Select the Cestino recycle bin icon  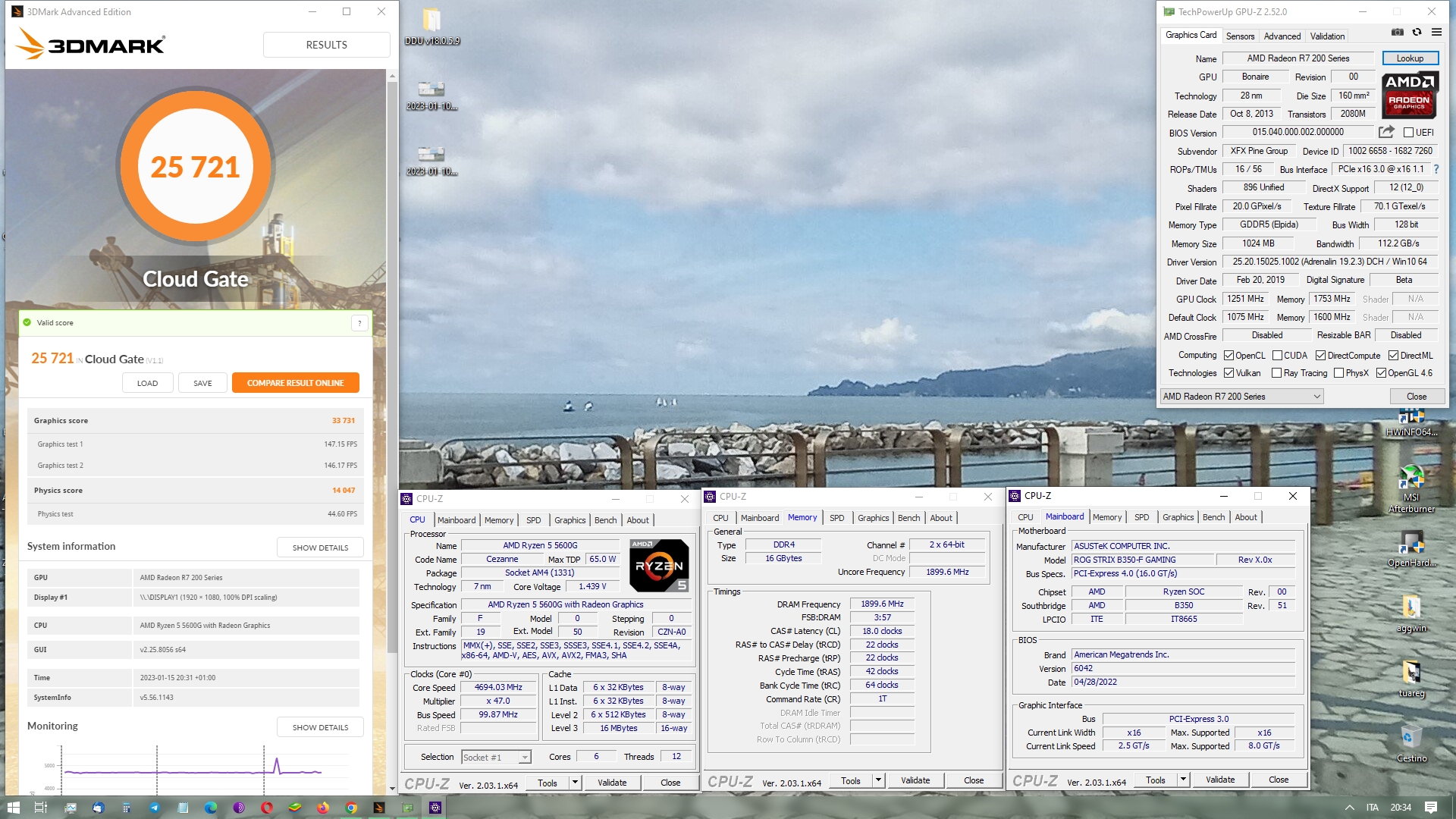point(1411,745)
